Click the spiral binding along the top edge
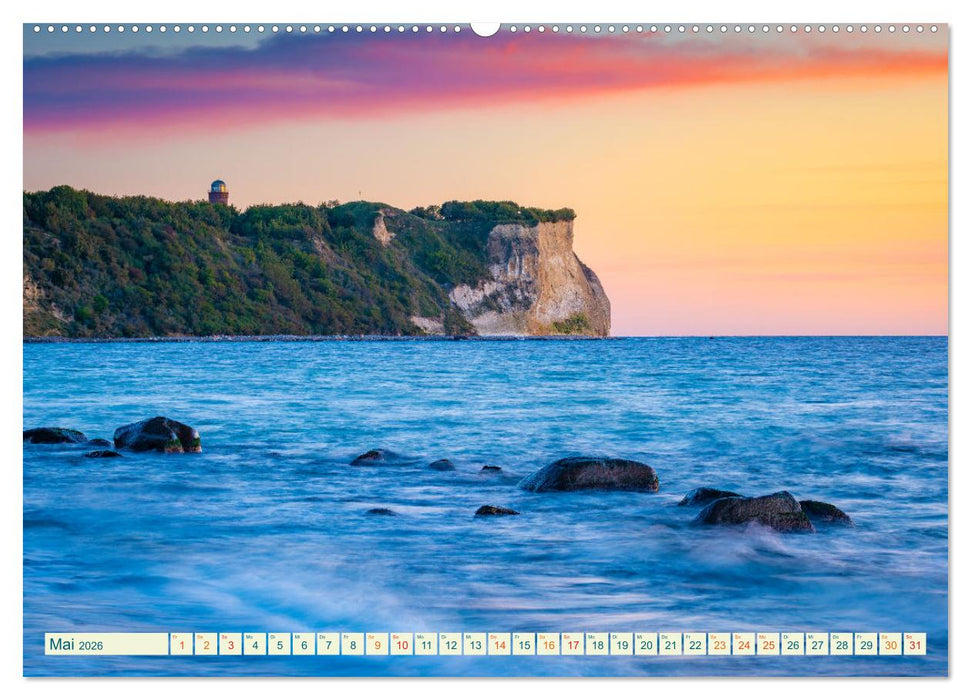Viewport: 971px width, 700px height. coord(300,32)
